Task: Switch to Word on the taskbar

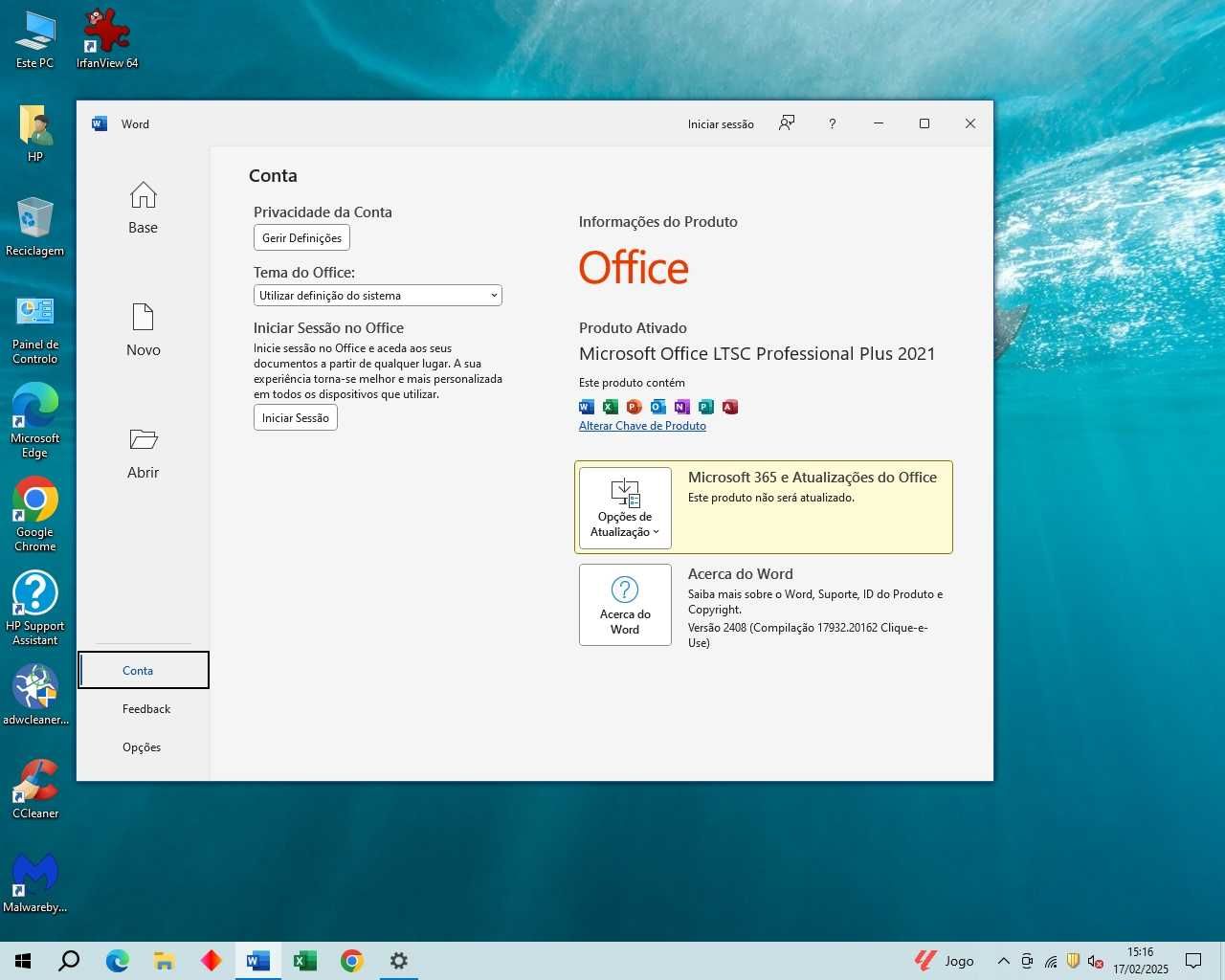Action: tap(257, 961)
